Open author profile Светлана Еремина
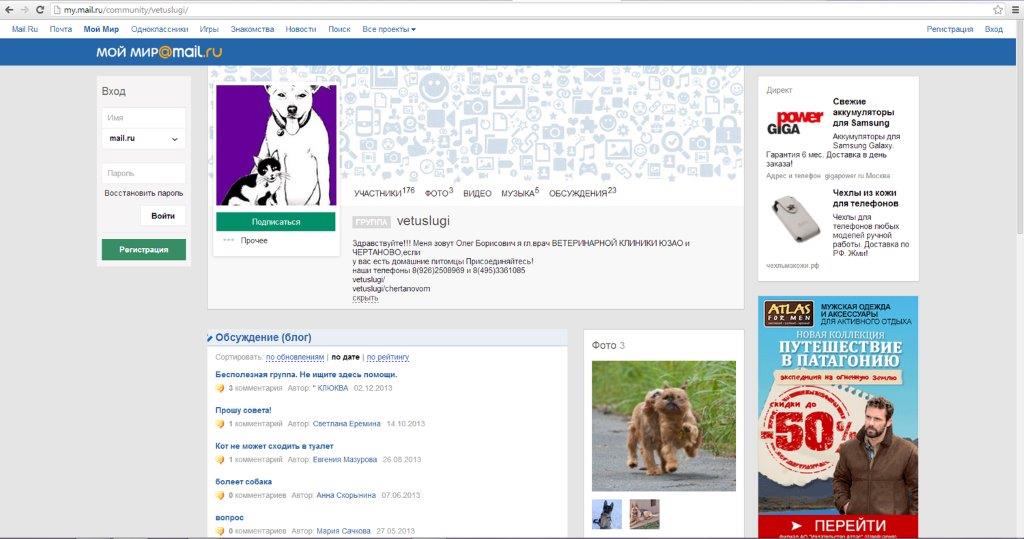 346,424
